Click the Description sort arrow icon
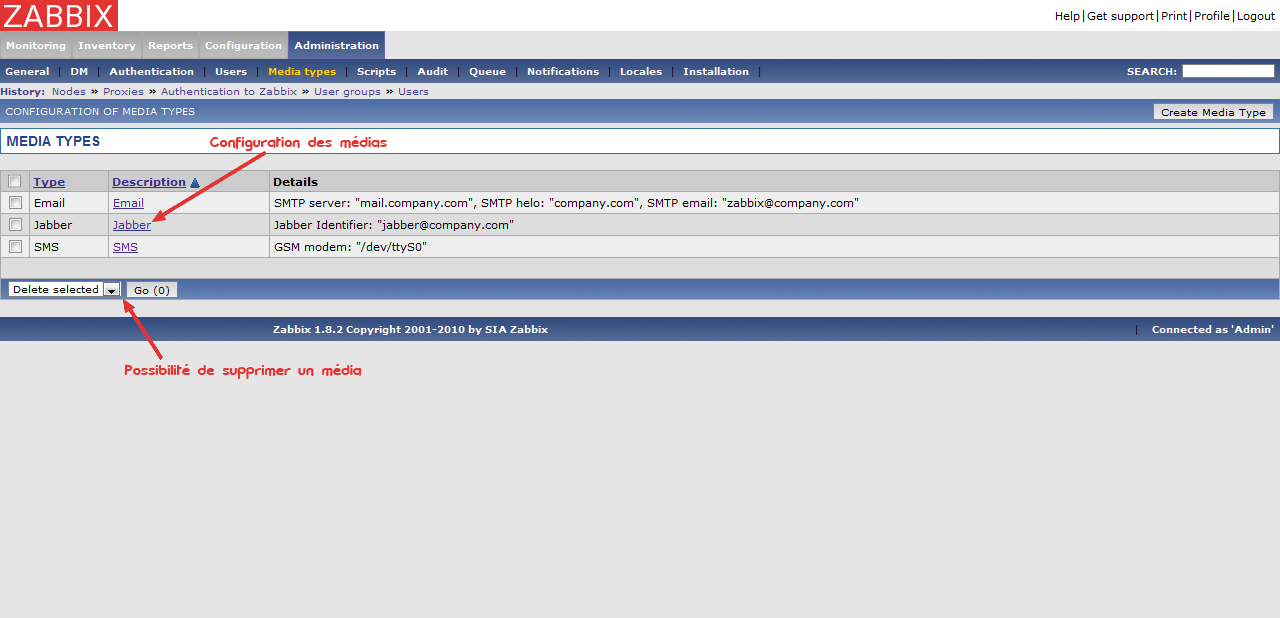The height and width of the screenshot is (618, 1280). click(x=195, y=183)
